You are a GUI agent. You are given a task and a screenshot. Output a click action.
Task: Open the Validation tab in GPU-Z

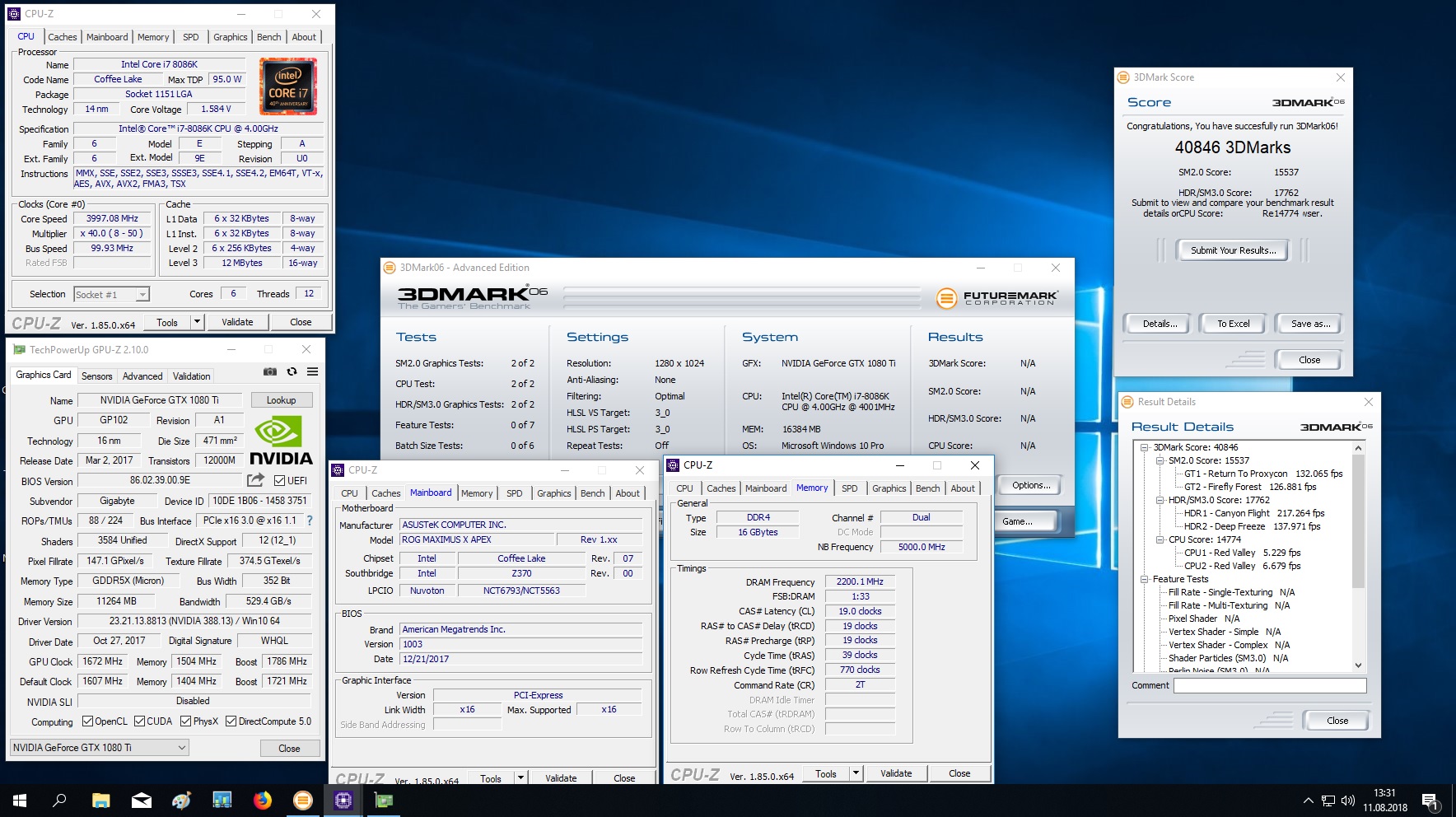pyautogui.click(x=191, y=376)
